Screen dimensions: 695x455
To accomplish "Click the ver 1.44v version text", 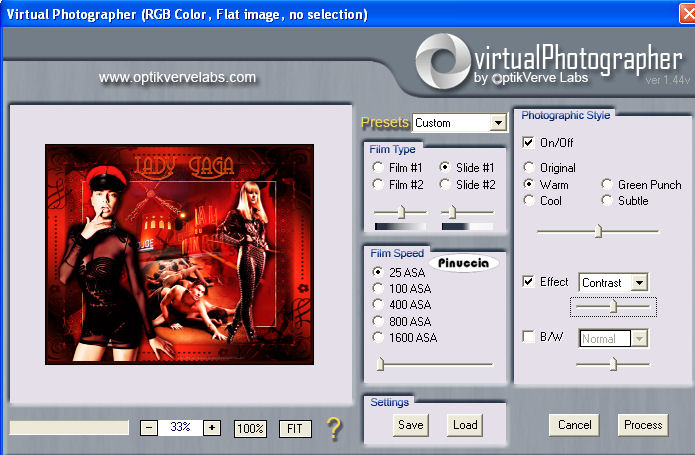I will coord(668,80).
